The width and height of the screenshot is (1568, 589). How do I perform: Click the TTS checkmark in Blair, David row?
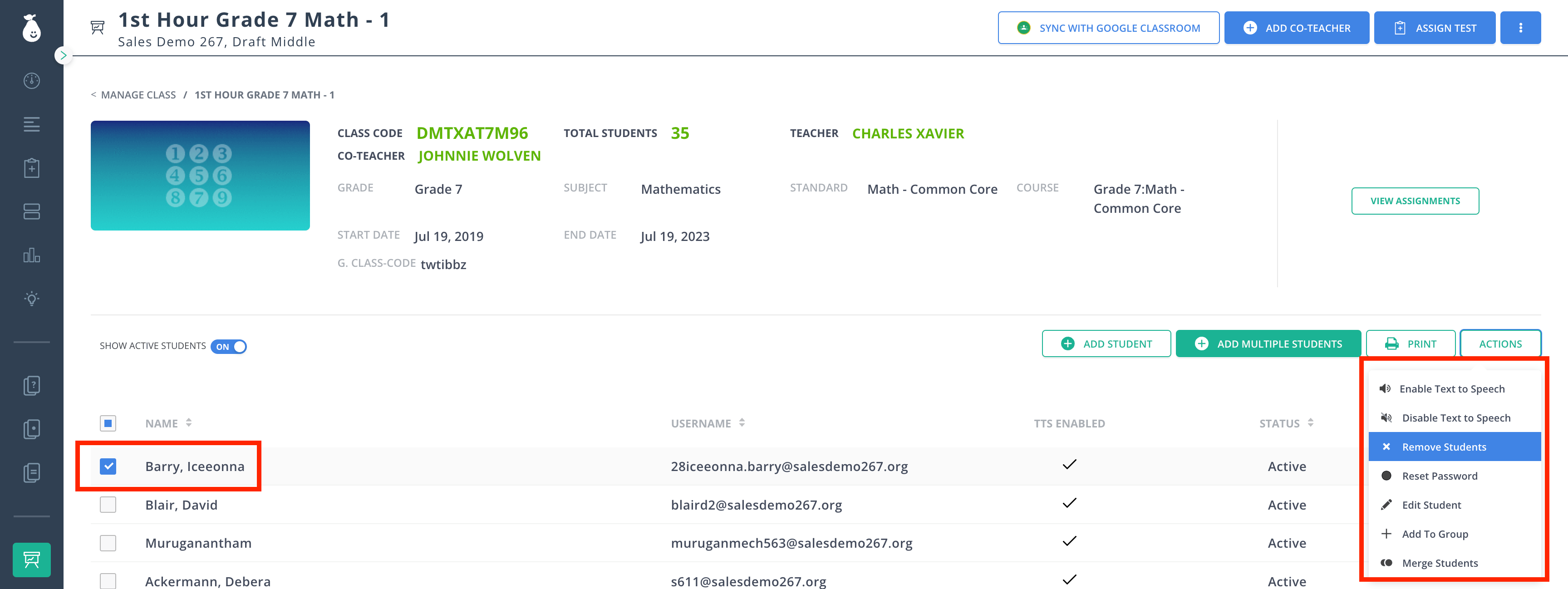[1070, 503]
